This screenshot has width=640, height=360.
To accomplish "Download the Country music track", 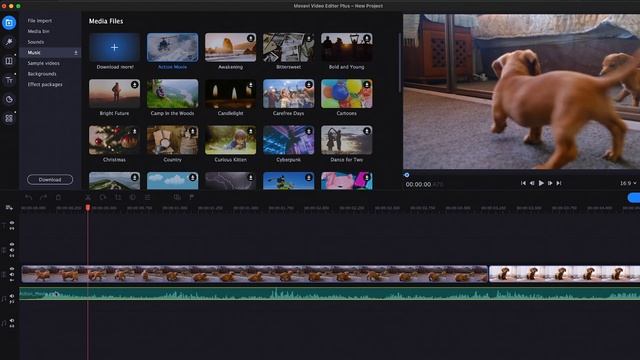I will point(192,131).
